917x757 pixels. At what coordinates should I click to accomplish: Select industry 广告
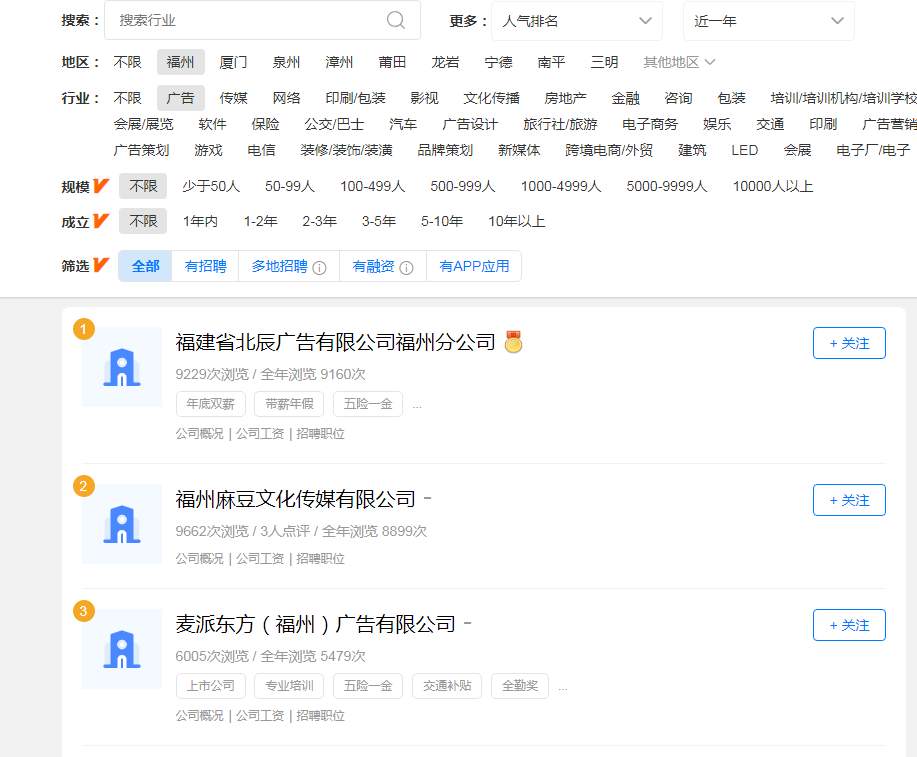point(181,98)
